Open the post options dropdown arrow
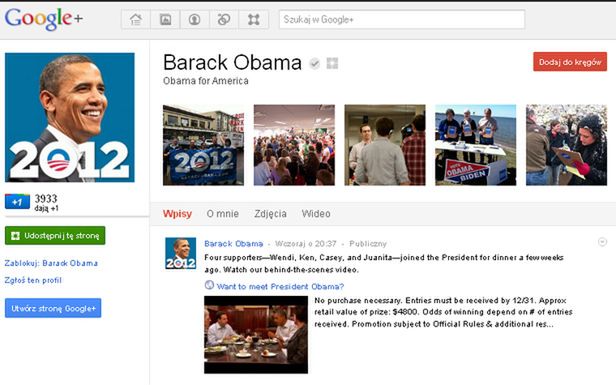The width and height of the screenshot is (616, 385). (x=602, y=242)
